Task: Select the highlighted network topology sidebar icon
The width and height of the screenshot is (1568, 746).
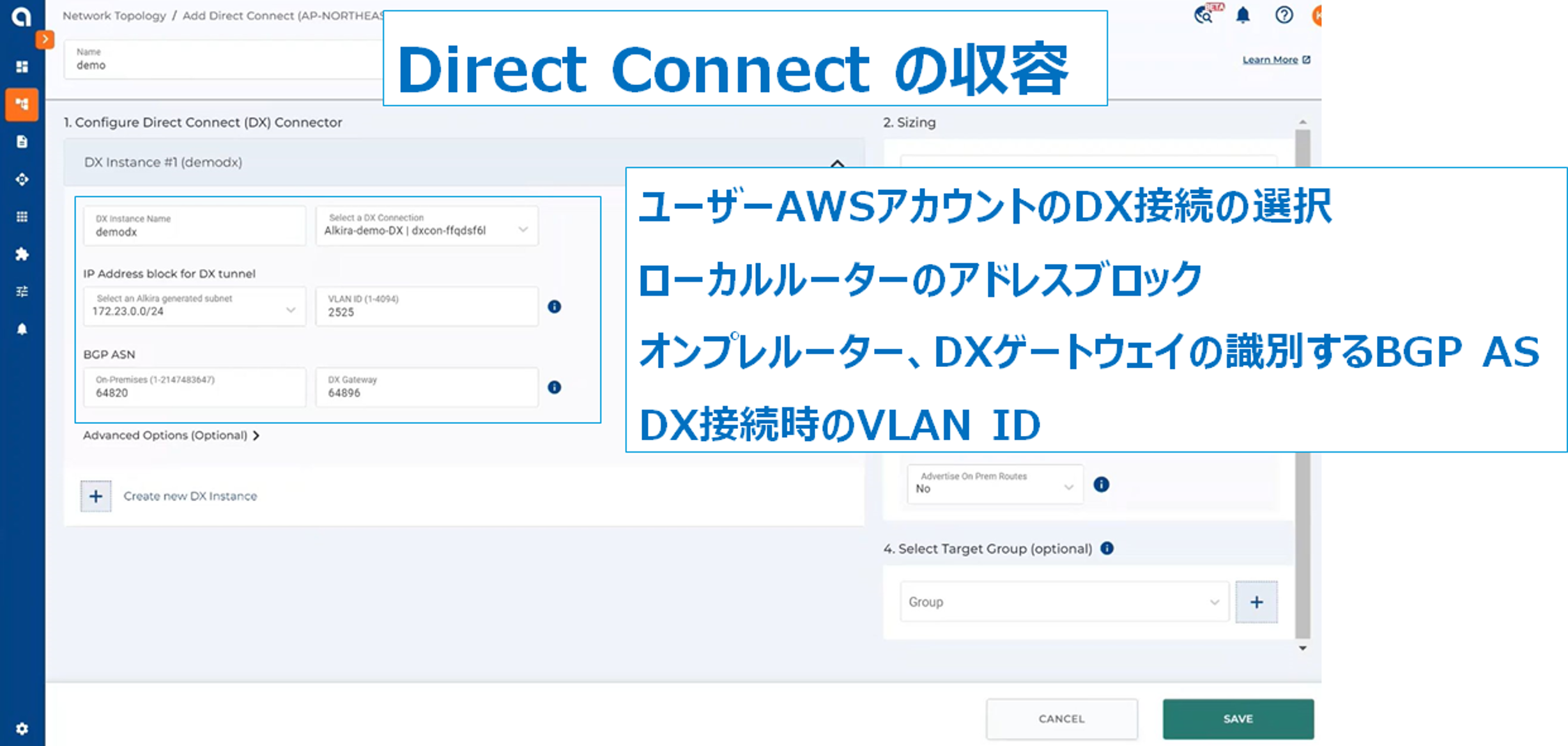Action: click(x=22, y=104)
